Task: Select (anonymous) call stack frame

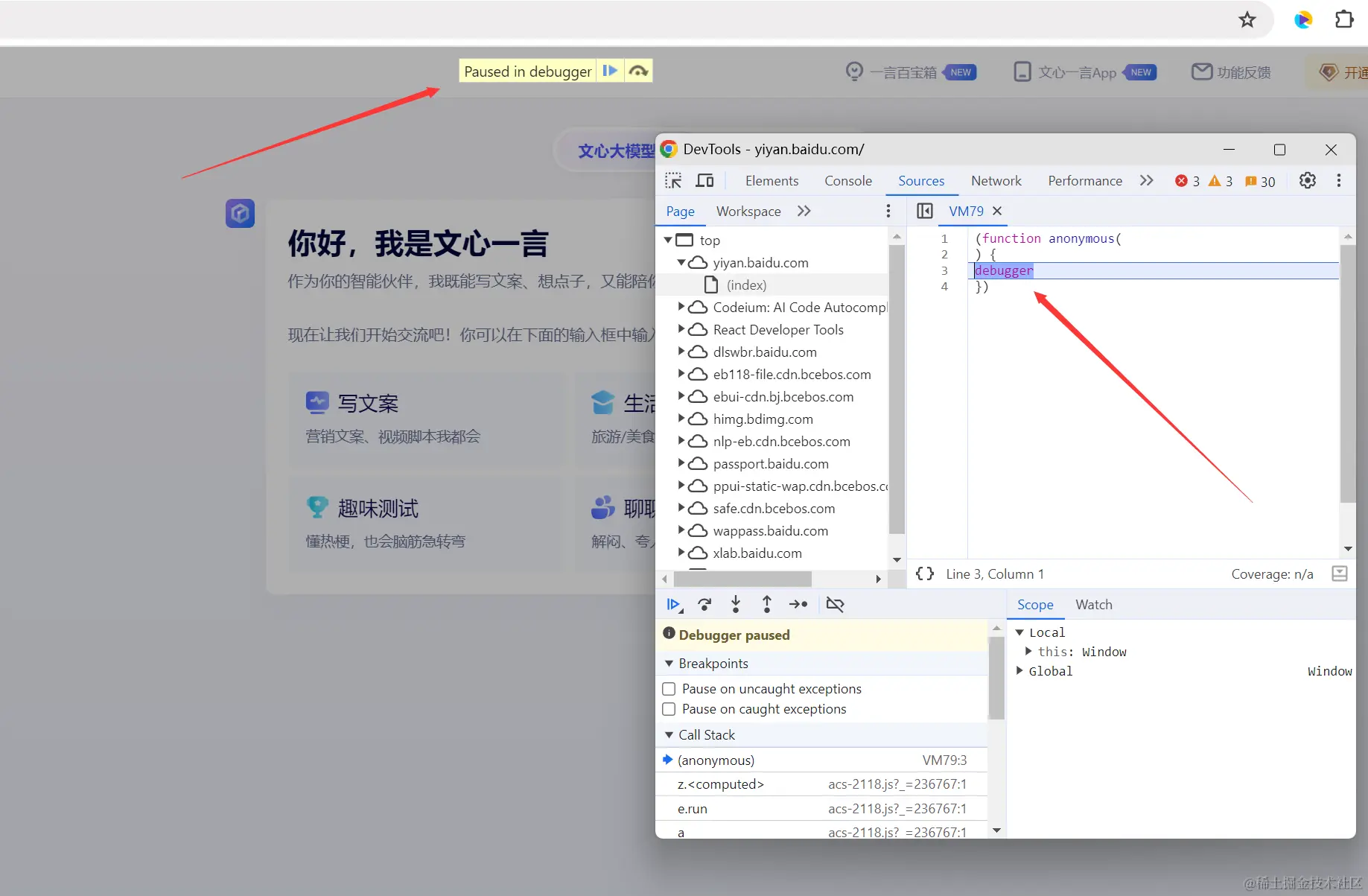Action: pos(821,760)
